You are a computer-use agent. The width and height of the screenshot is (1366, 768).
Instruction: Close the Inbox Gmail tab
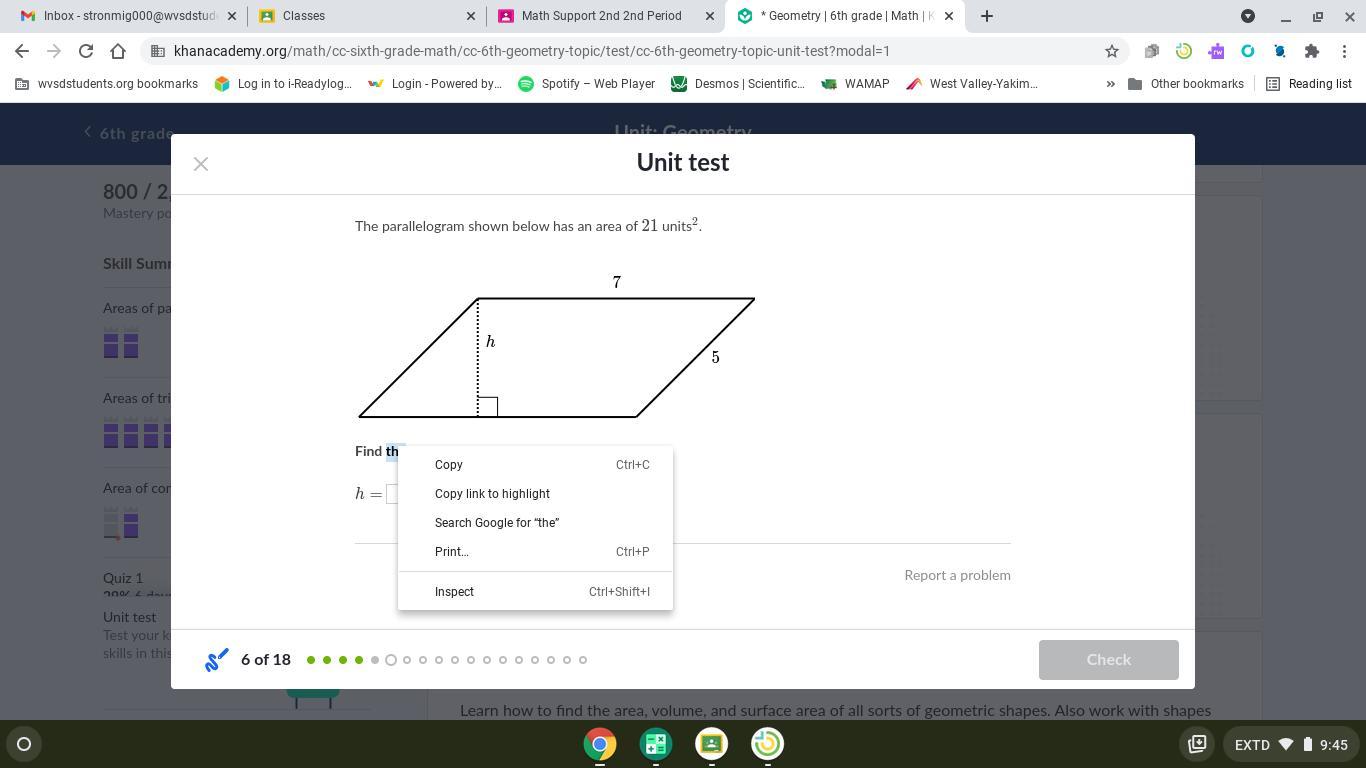[x=233, y=16]
